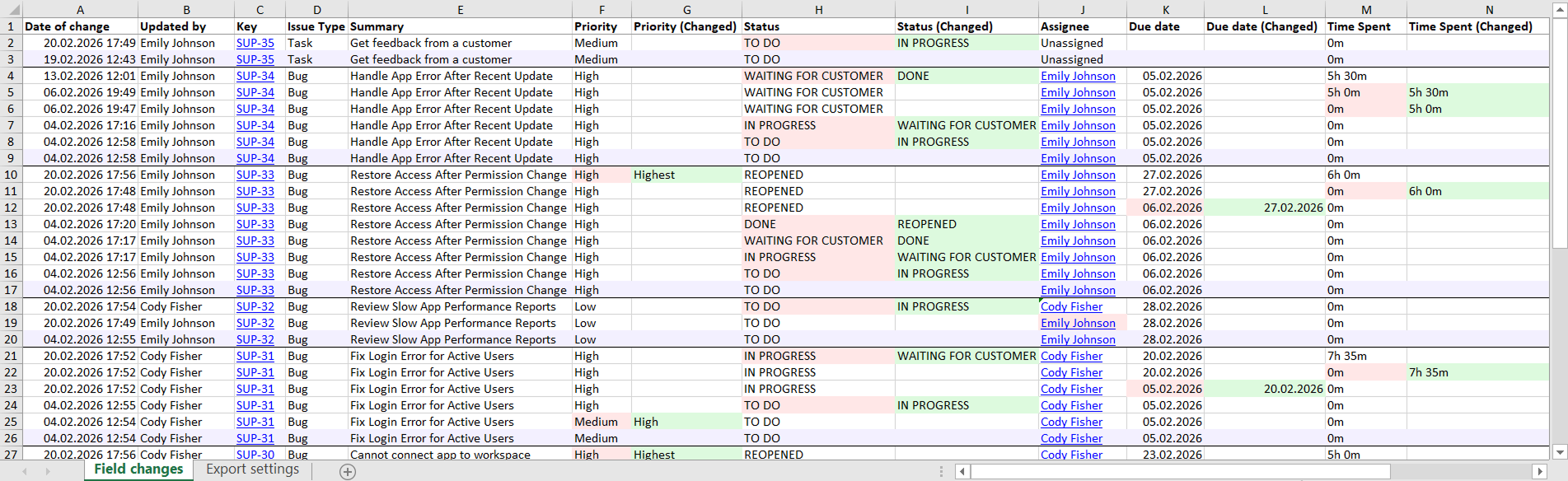Screen dimensions: 1568x481
Task: Open Emily Johnson assignee link in row 4
Action: [x=1078, y=76]
